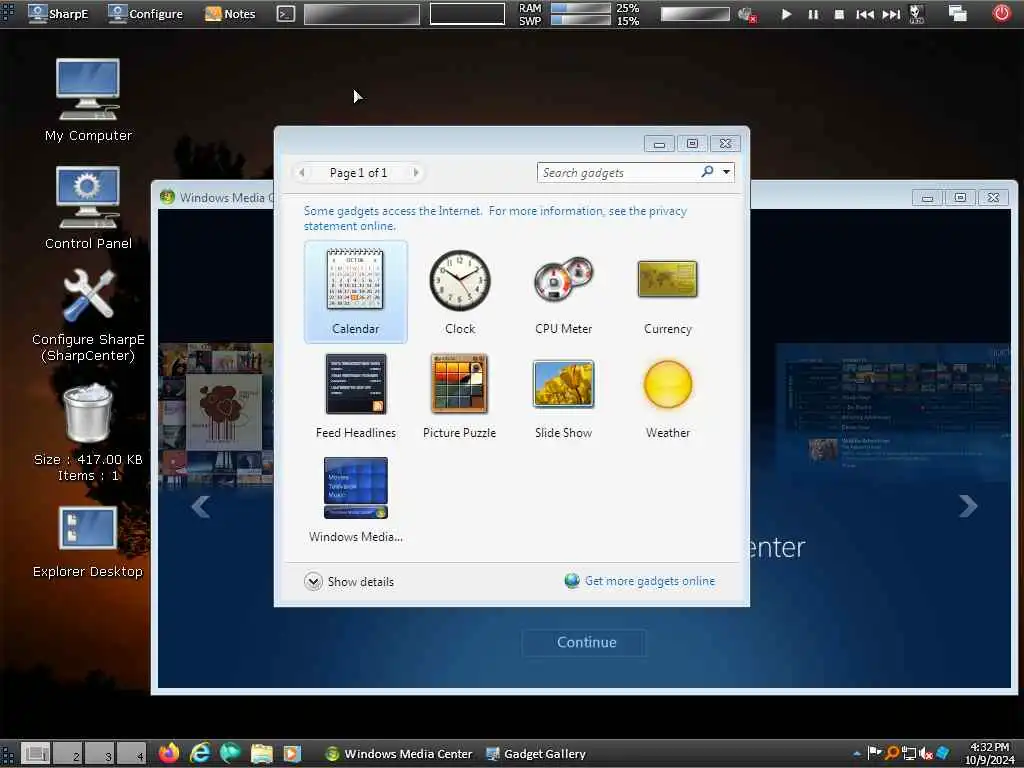1024x768 pixels.
Task: Select the Slide Show gadget
Action: point(564,396)
